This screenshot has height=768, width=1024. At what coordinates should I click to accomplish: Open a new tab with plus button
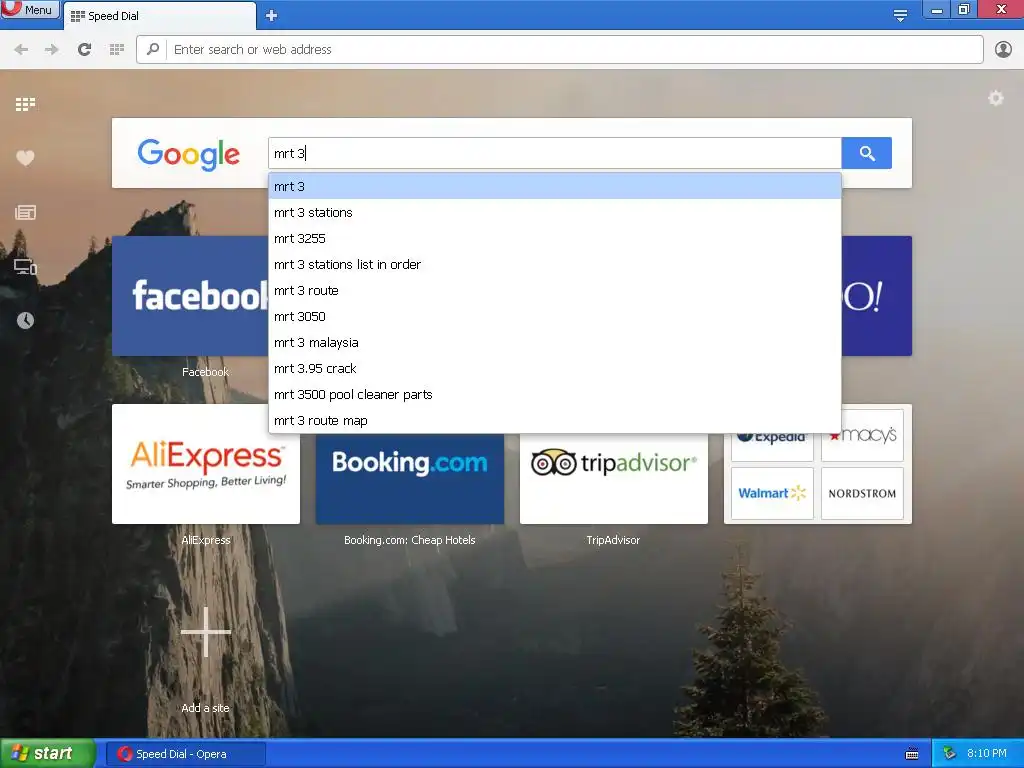coord(272,16)
